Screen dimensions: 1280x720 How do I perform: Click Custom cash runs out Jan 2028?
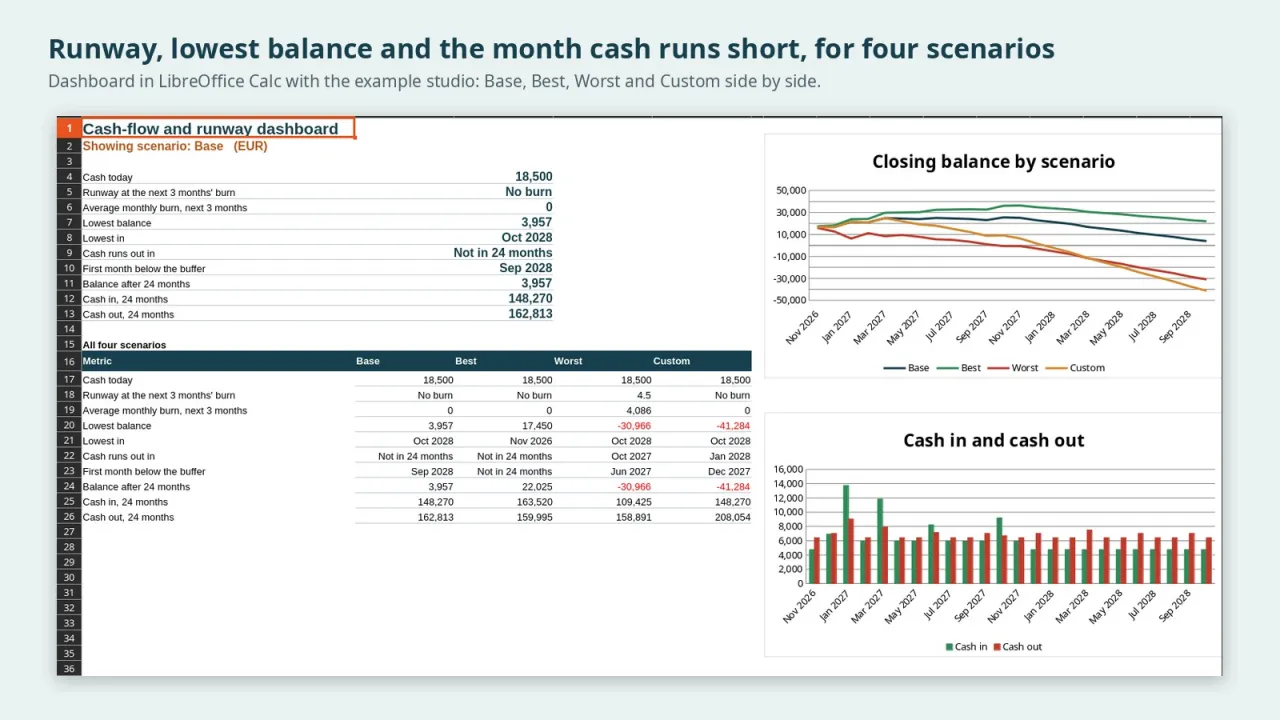coord(730,456)
